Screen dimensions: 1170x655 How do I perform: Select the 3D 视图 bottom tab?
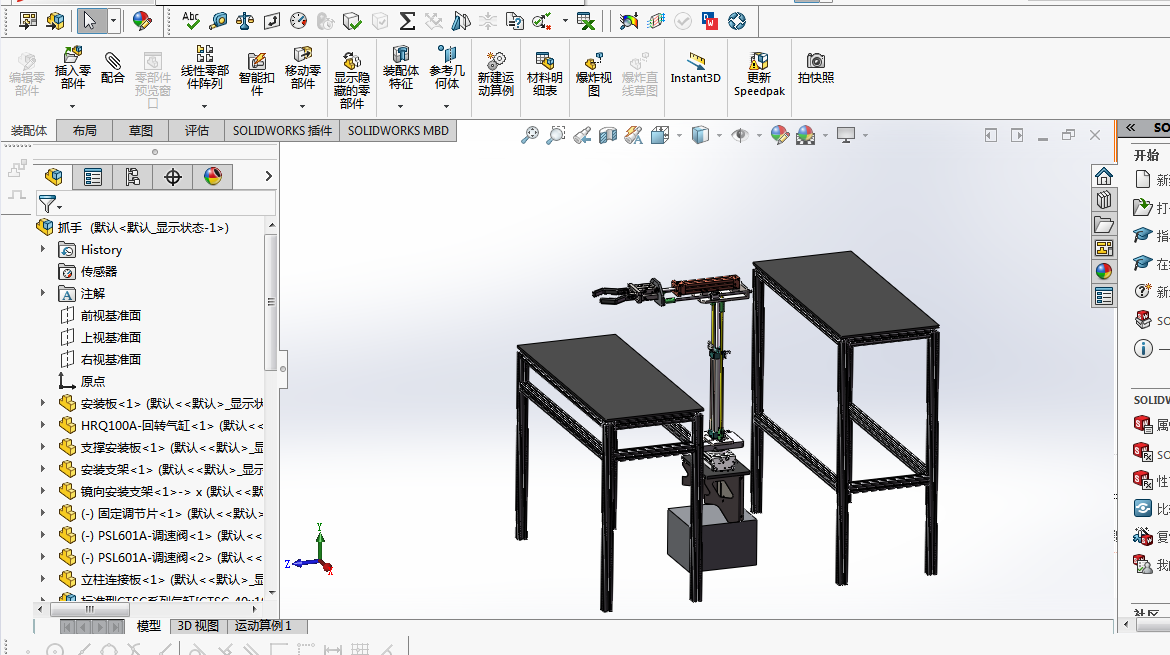(198, 626)
